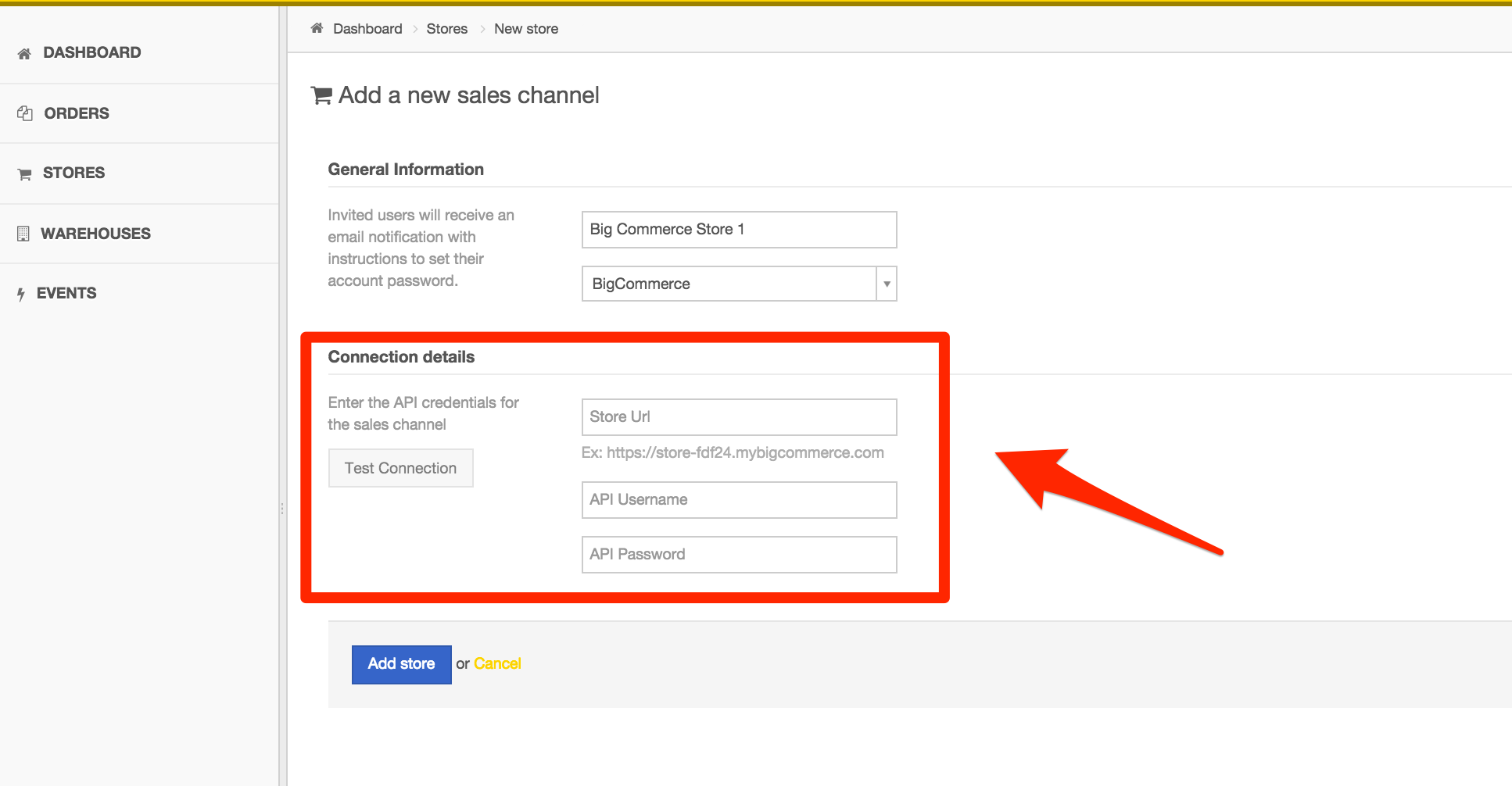Click the Events lightning bolt icon
Screen dimensions: 1512x786
tap(21, 294)
